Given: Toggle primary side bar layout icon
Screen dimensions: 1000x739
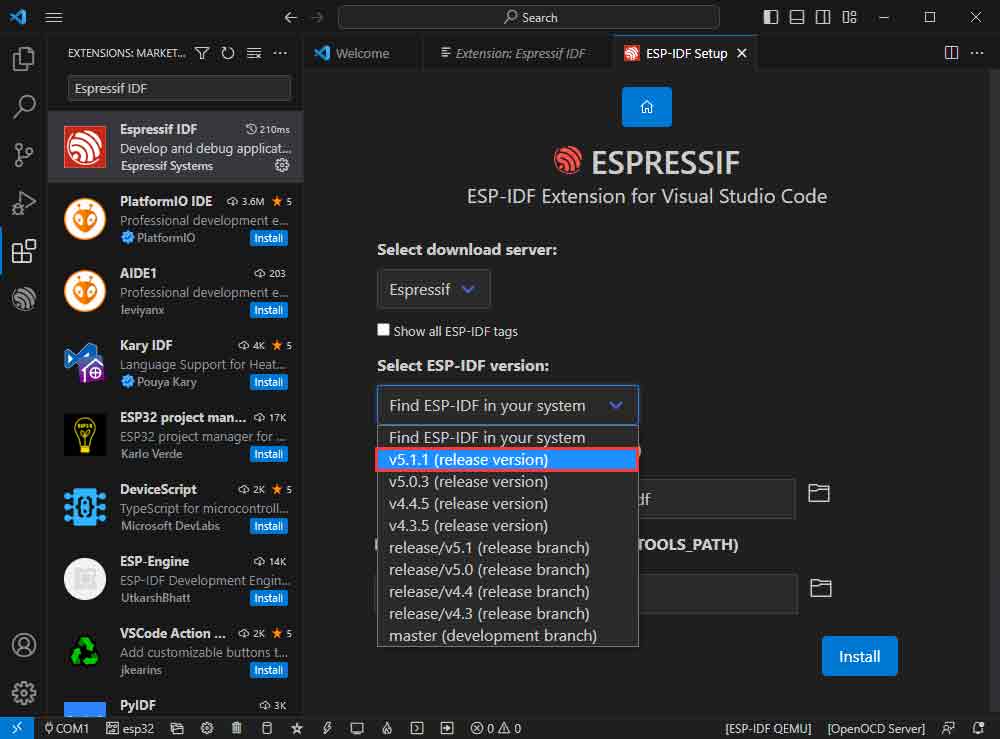Looking at the screenshot, I should pos(770,17).
